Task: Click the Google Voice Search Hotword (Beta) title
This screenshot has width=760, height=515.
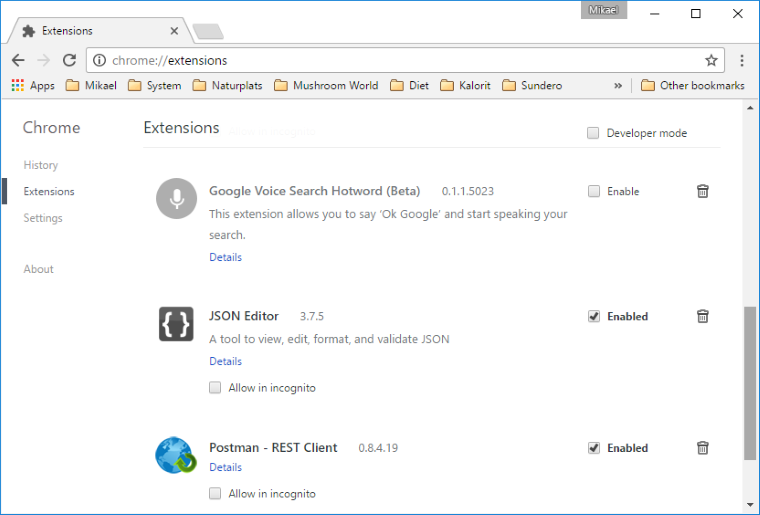Action: click(x=315, y=191)
